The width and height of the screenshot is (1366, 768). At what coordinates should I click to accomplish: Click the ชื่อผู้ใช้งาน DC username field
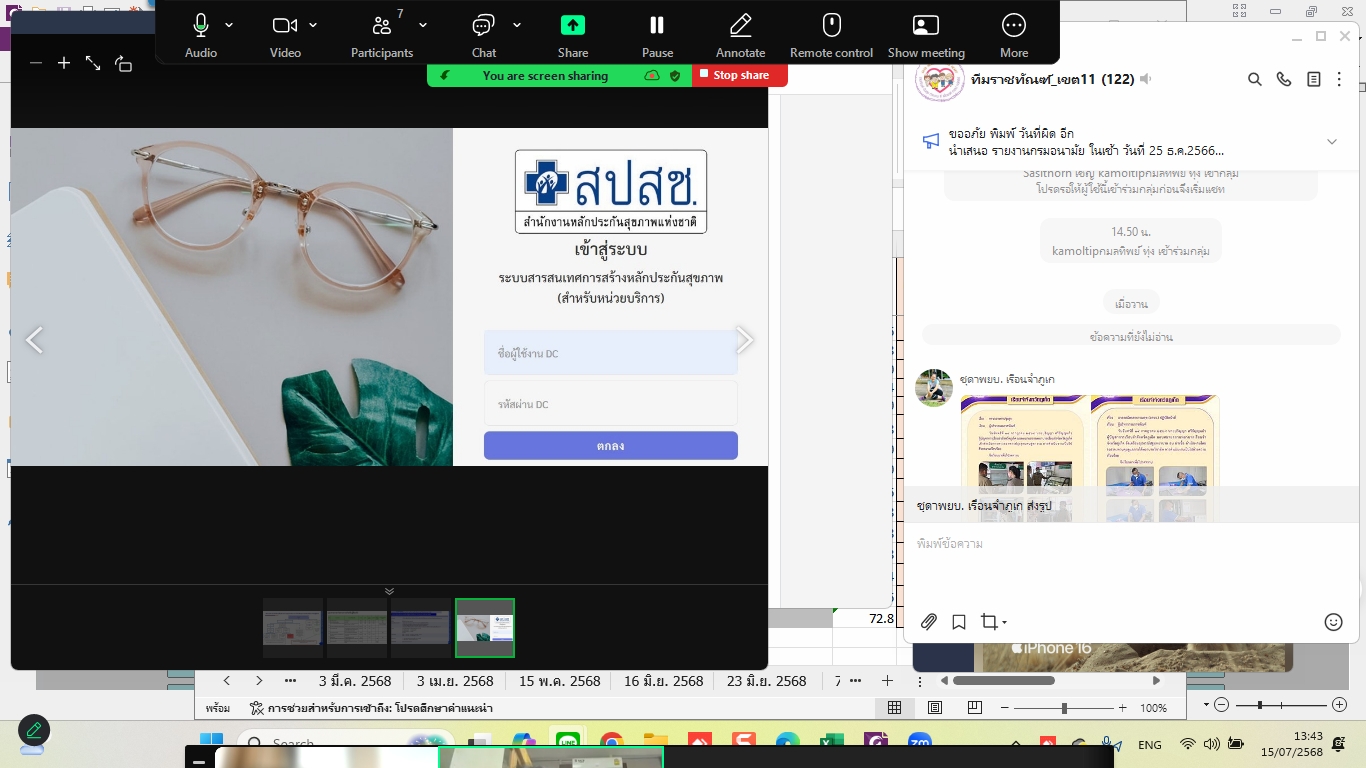pyautogui.click(x=611, y=353)
